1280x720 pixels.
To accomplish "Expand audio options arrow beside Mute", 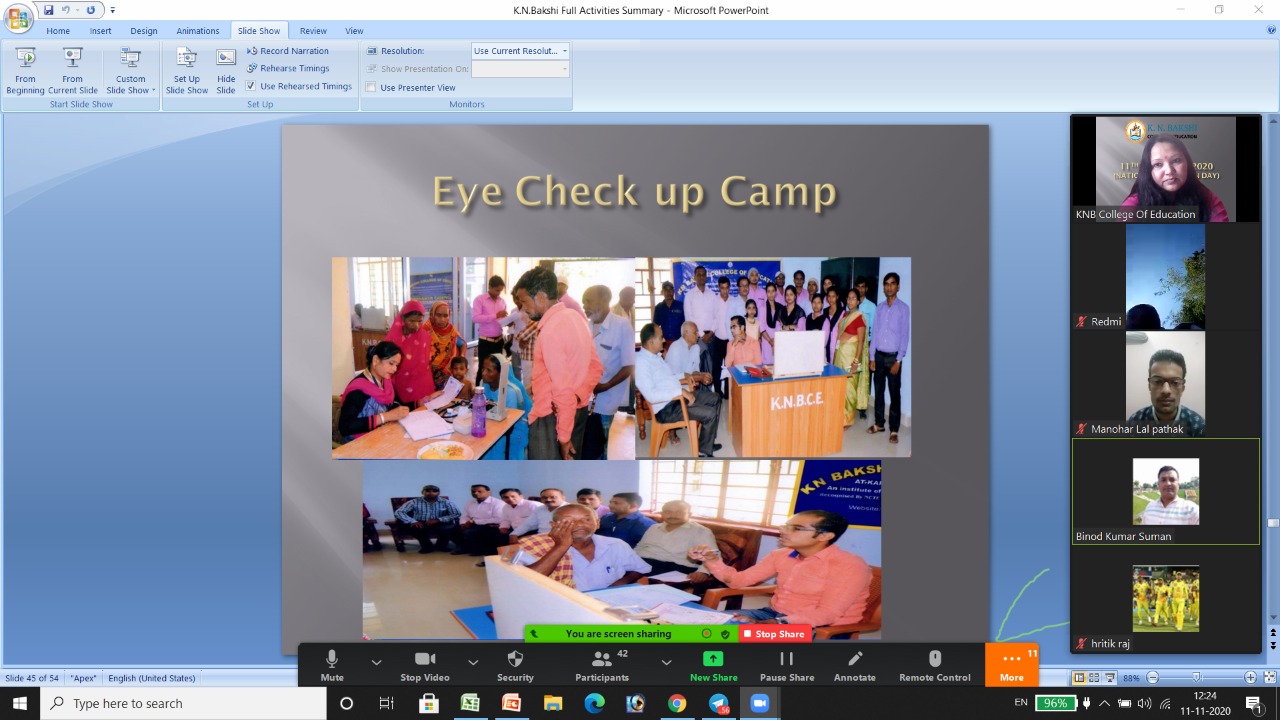I will 376,661.
